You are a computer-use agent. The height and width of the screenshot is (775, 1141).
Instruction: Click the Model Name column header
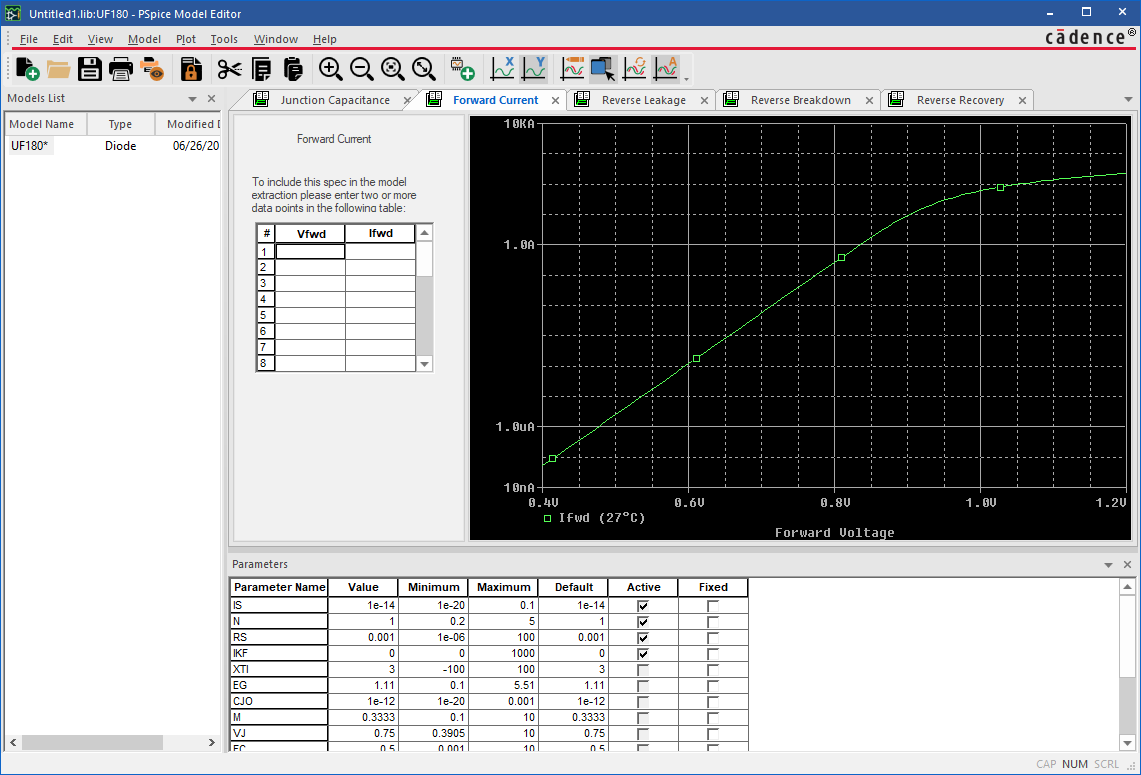pyautogui.click(x=46, y=124)
